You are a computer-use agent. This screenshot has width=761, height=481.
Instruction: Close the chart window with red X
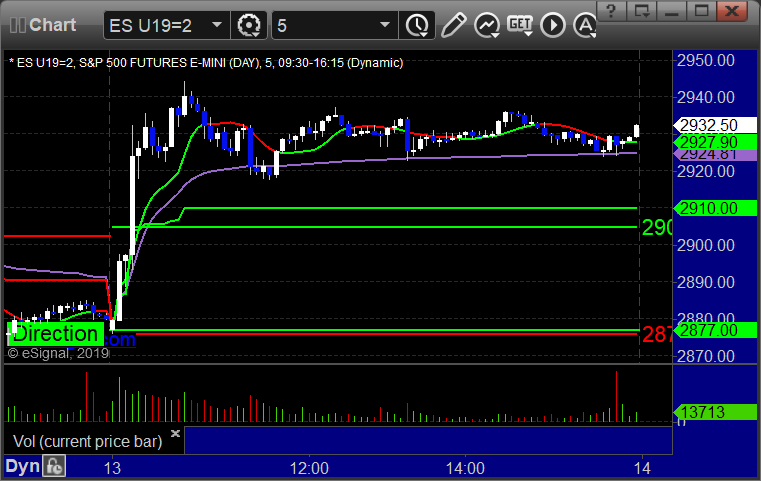tap(731, 10)
